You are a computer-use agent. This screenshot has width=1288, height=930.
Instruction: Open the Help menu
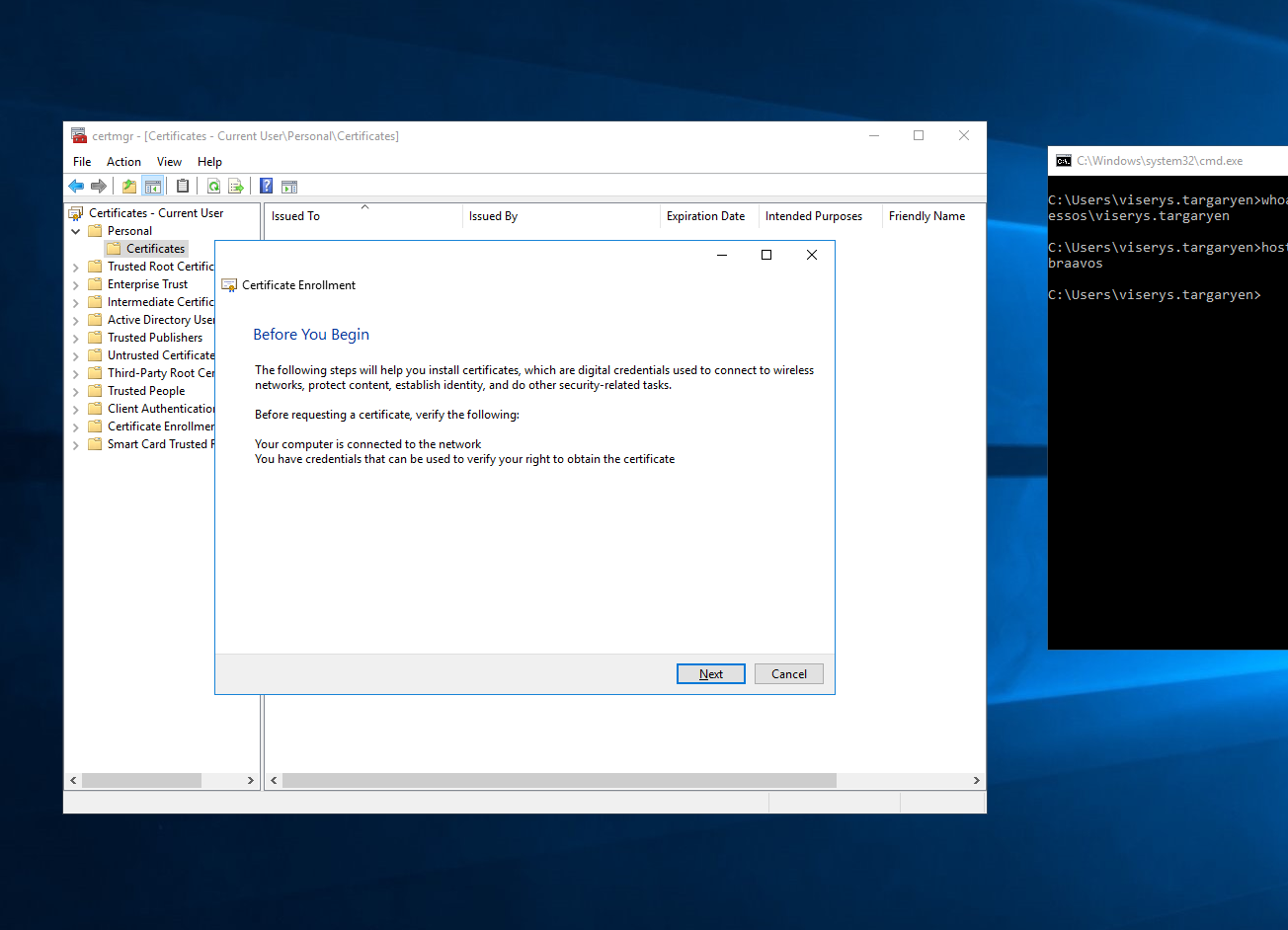click(209, 161)
